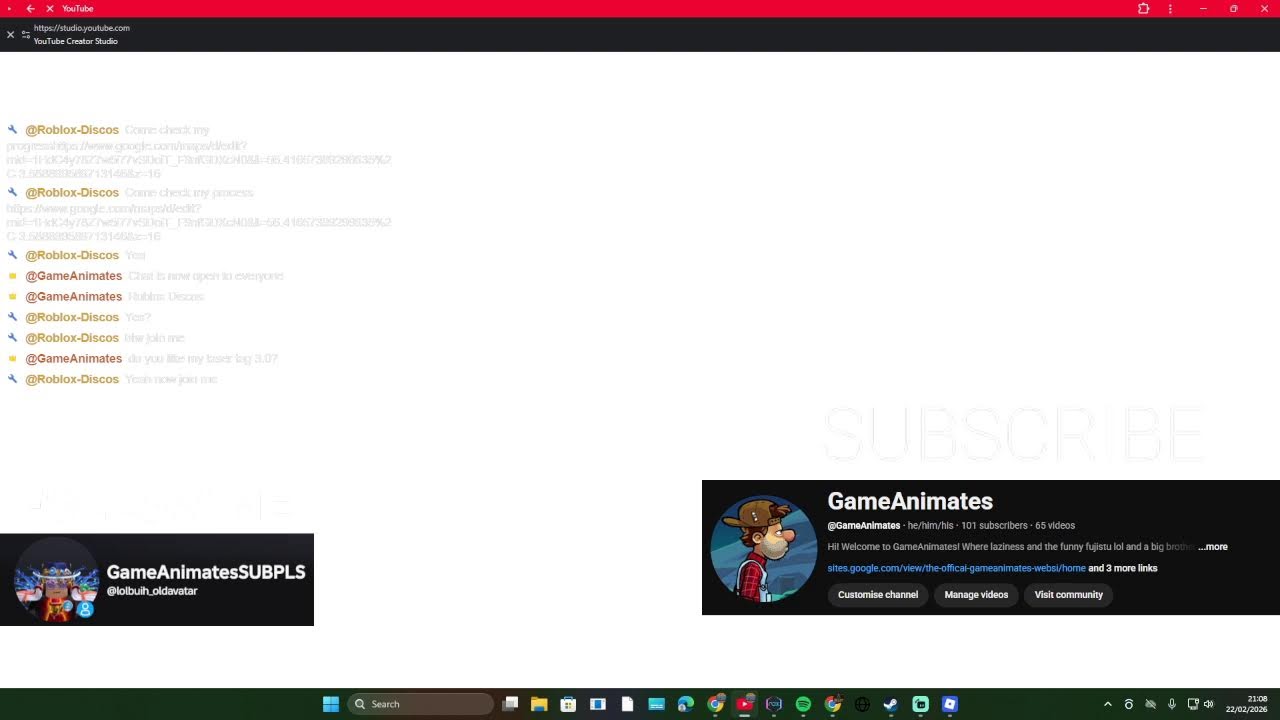Open the volume control tray icon
The height and width of the screenshot is (720, 1280).
click(1208, 704)
